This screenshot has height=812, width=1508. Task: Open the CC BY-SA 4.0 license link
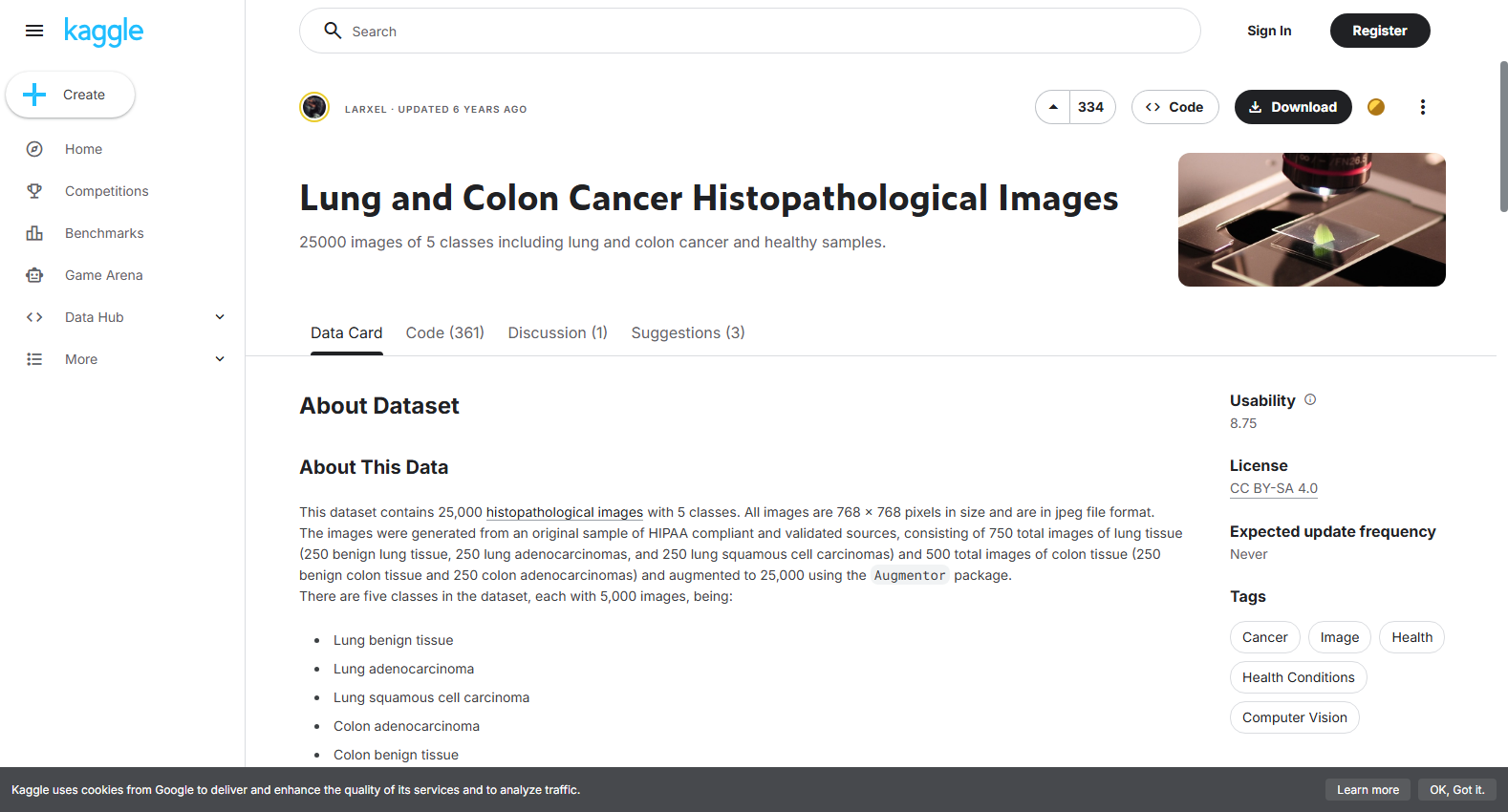[x=1274, y=488]
